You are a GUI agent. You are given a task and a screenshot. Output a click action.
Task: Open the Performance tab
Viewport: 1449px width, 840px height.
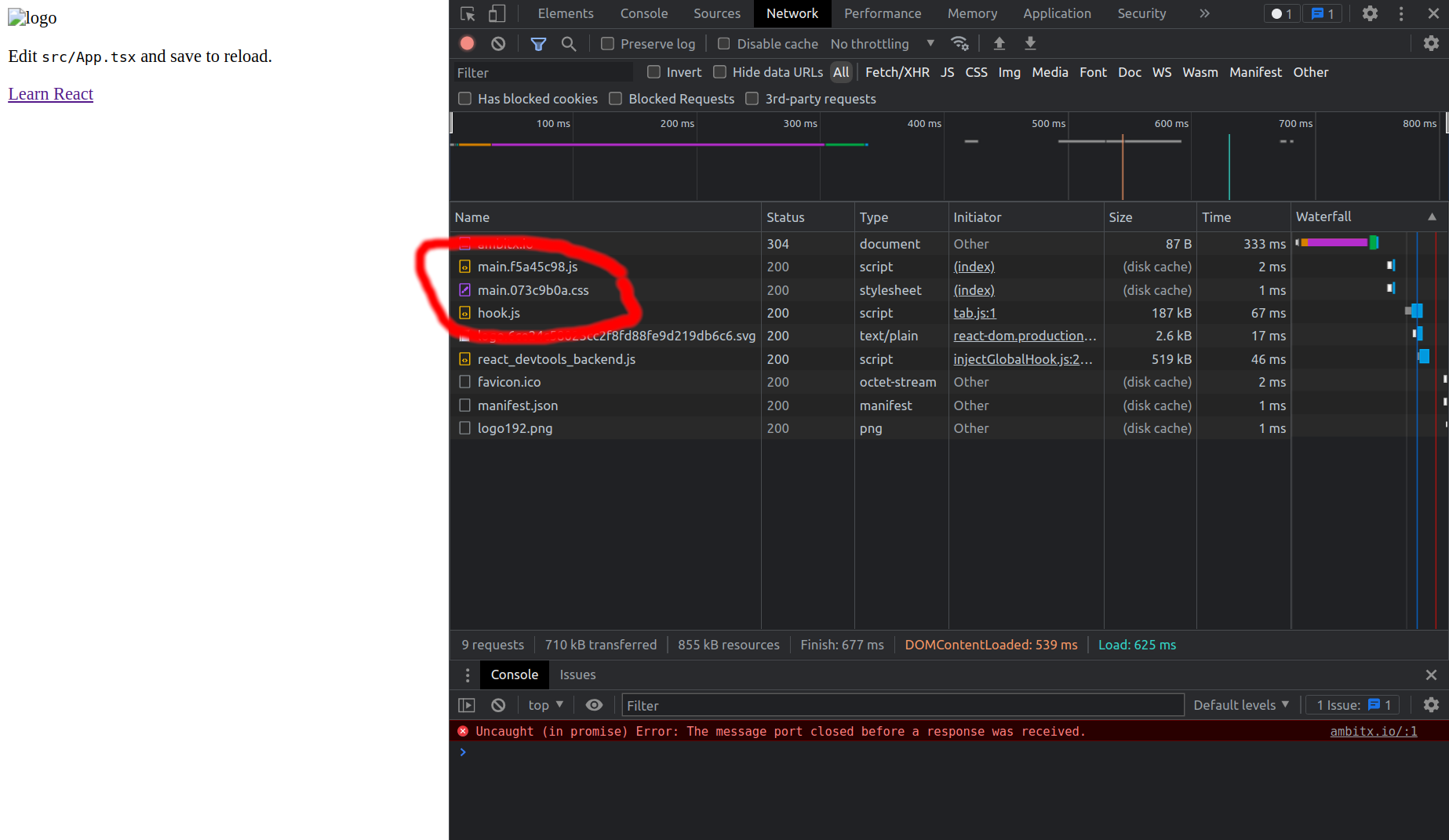point(883,13)
